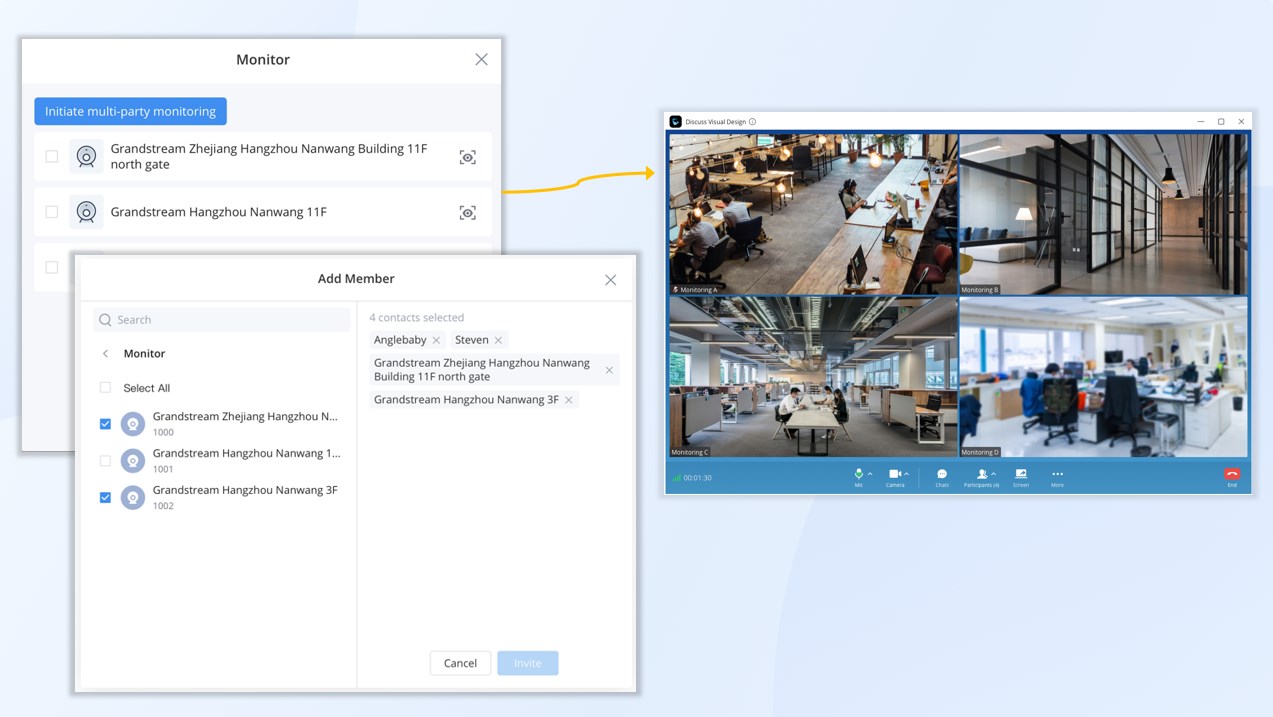
Task: Uncheck Grandstream Hangzhou Nanwang 3F checkbox
Action: (x=105, y=497)
